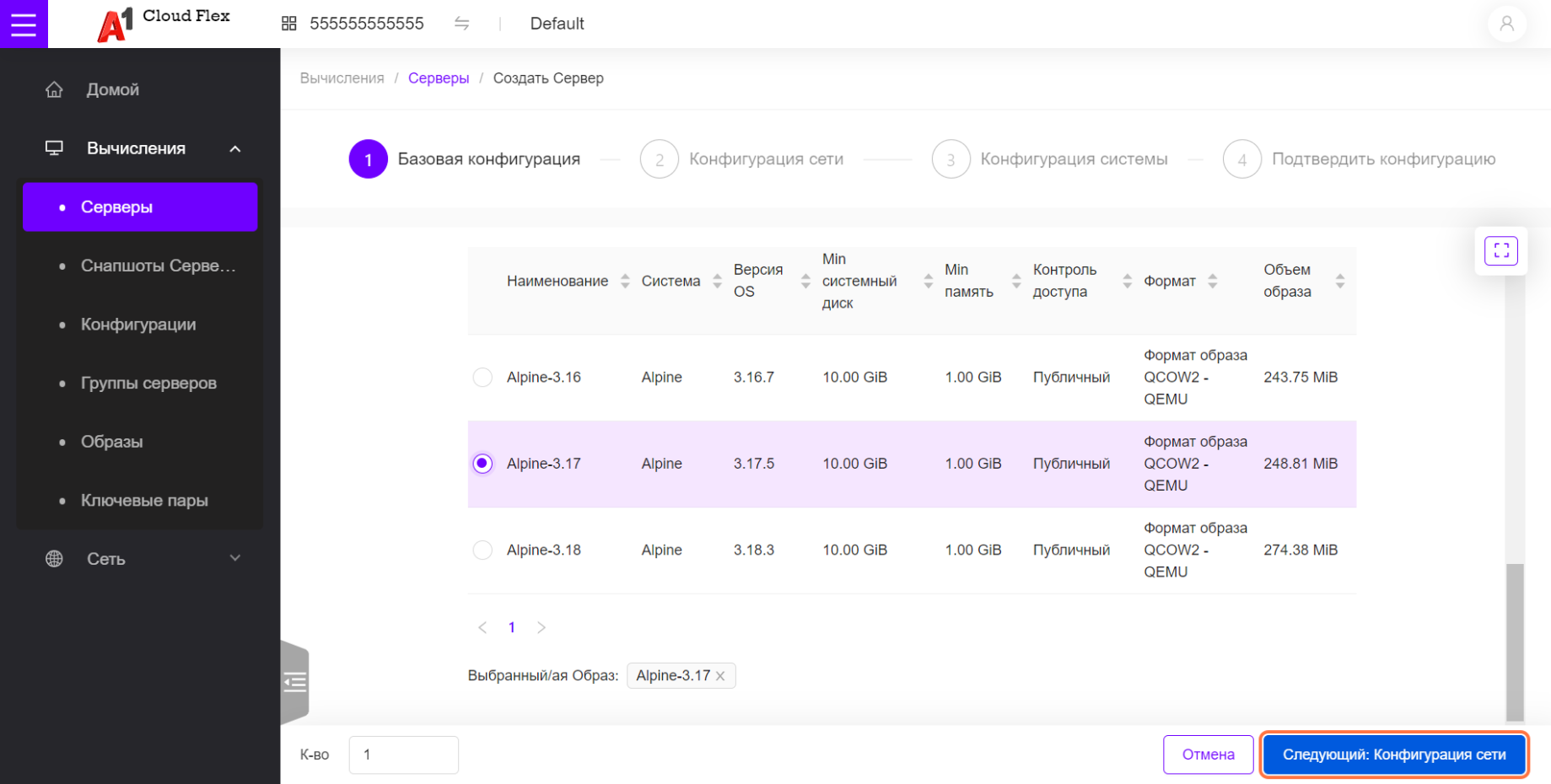Click the vertical scrollbar thumb
Screen dimensions: 1551x784
click(1515, 642)
